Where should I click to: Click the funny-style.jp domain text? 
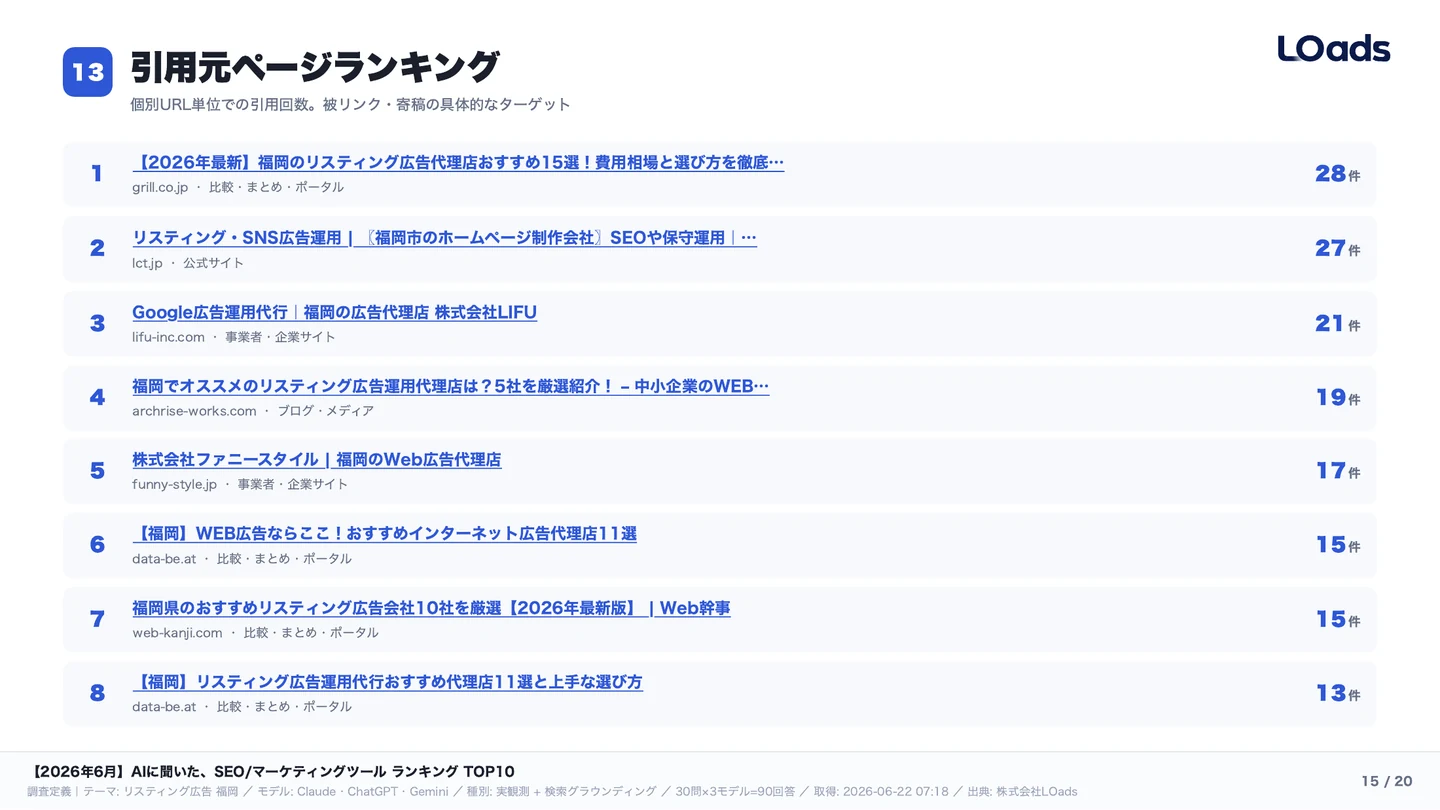click(174, 484)
